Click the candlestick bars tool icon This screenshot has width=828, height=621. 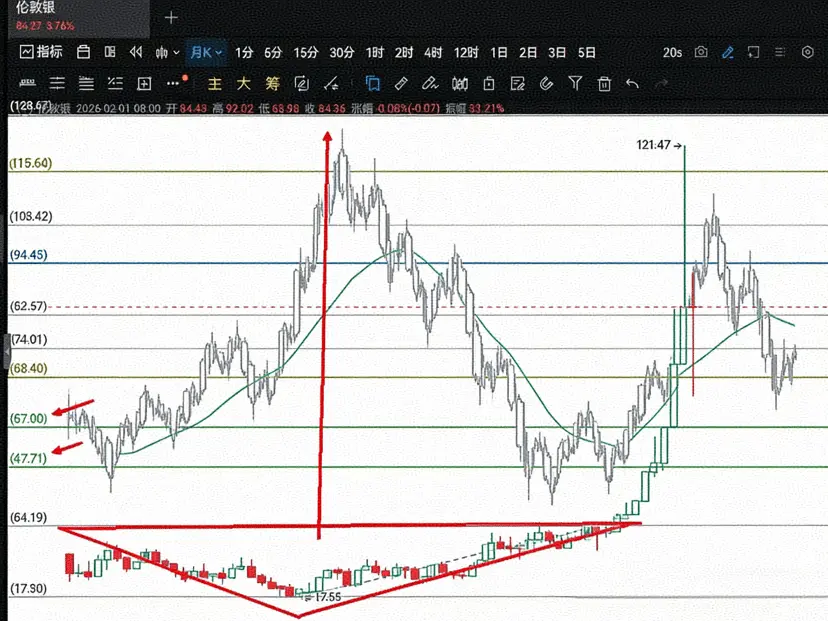[x=460, y=83]
